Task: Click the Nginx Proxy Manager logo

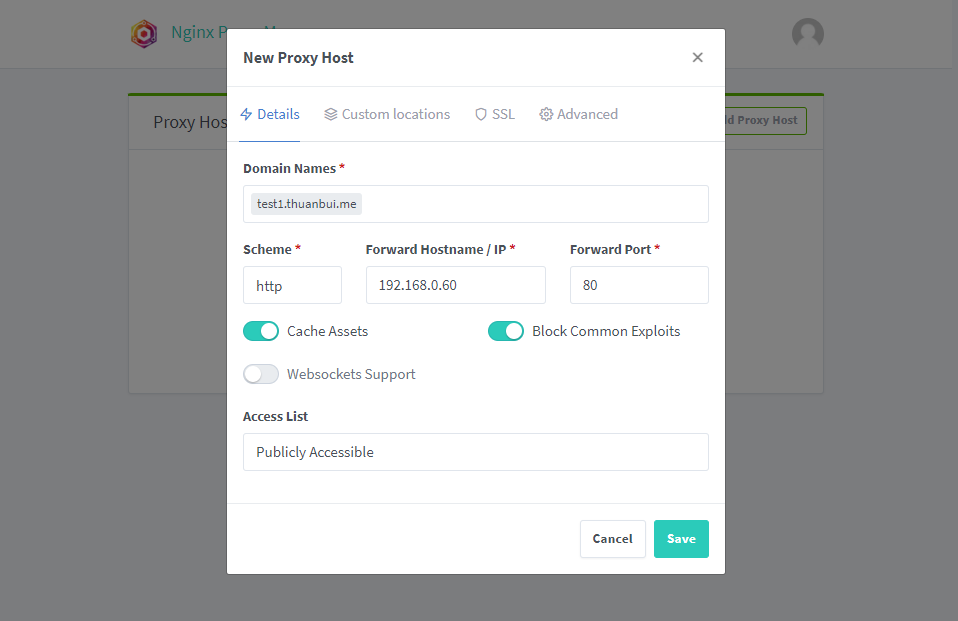Action: (144, 33)
